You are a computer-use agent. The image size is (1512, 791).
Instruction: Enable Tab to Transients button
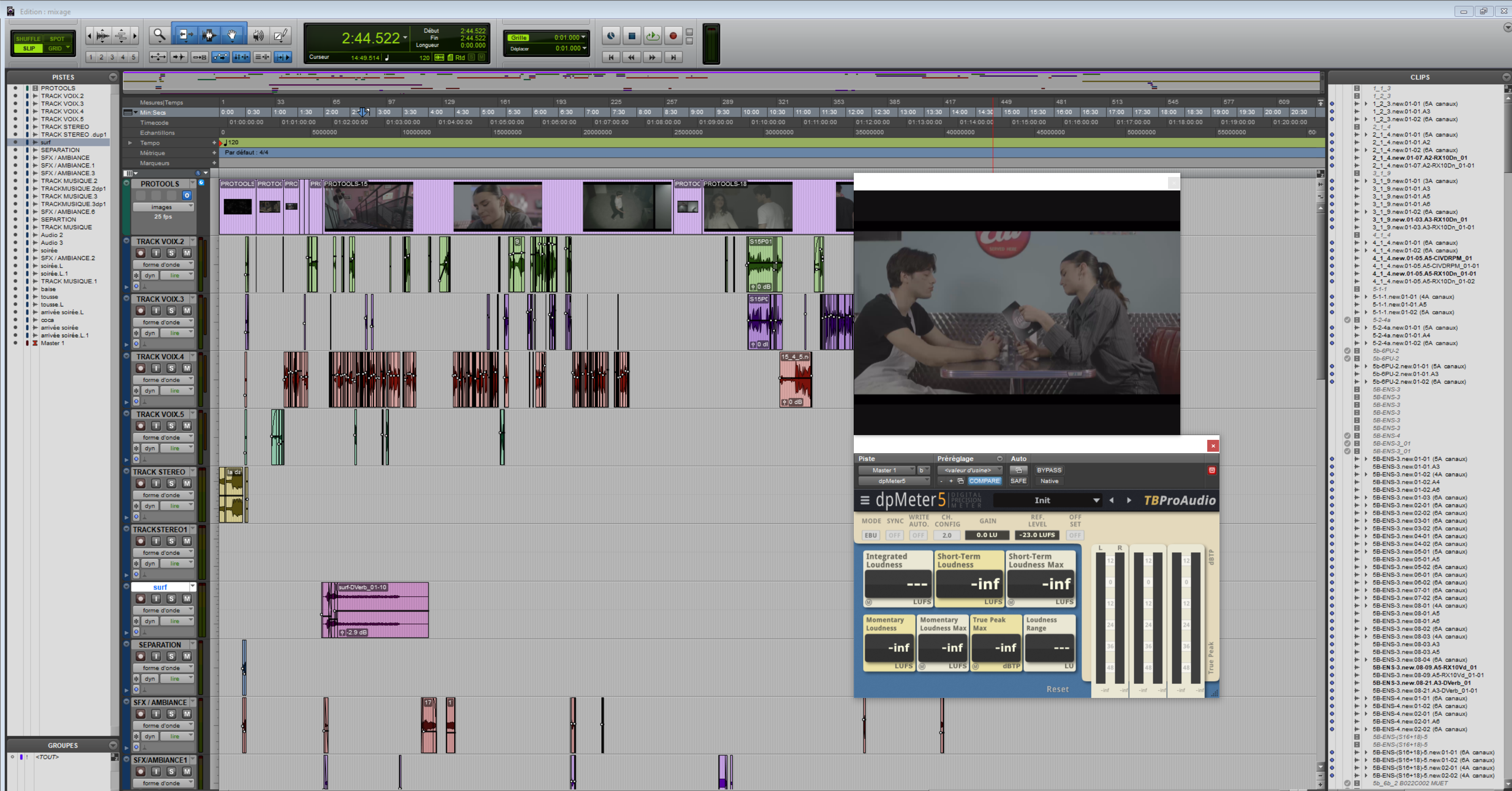[x=179, y=57]
